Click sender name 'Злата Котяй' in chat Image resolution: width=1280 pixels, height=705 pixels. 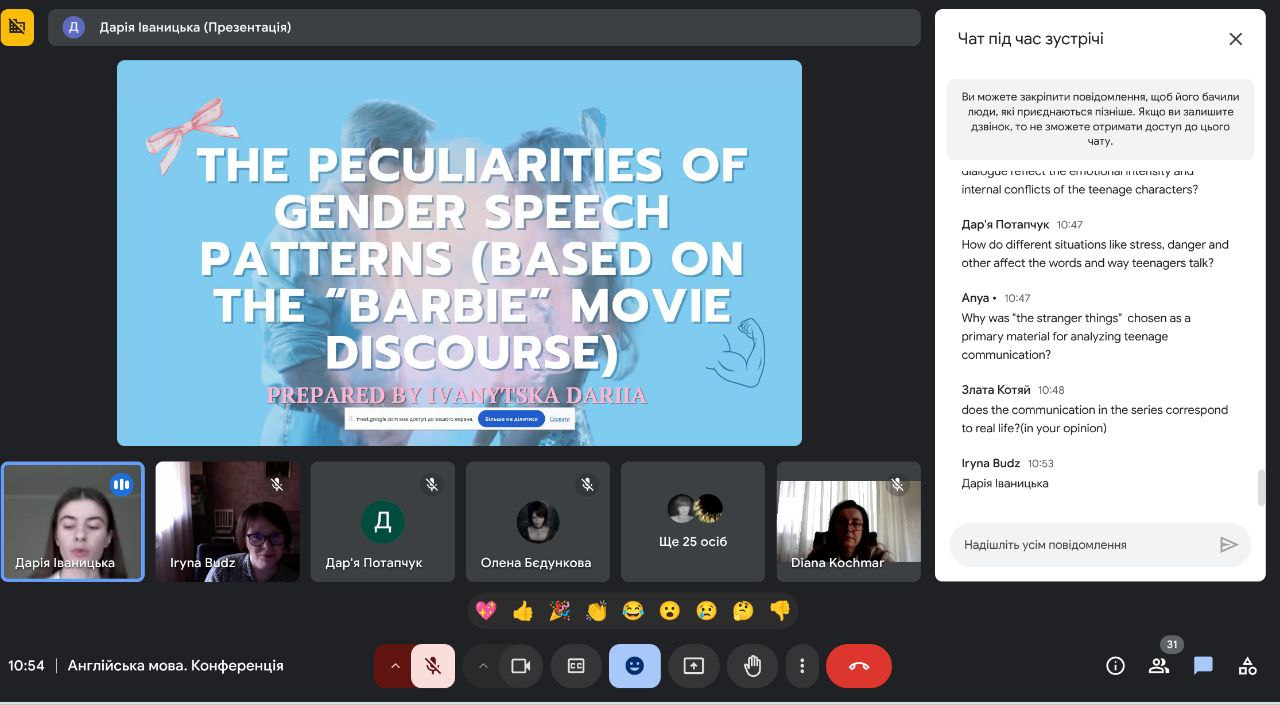pyautogui.click(x=996, y=390)
